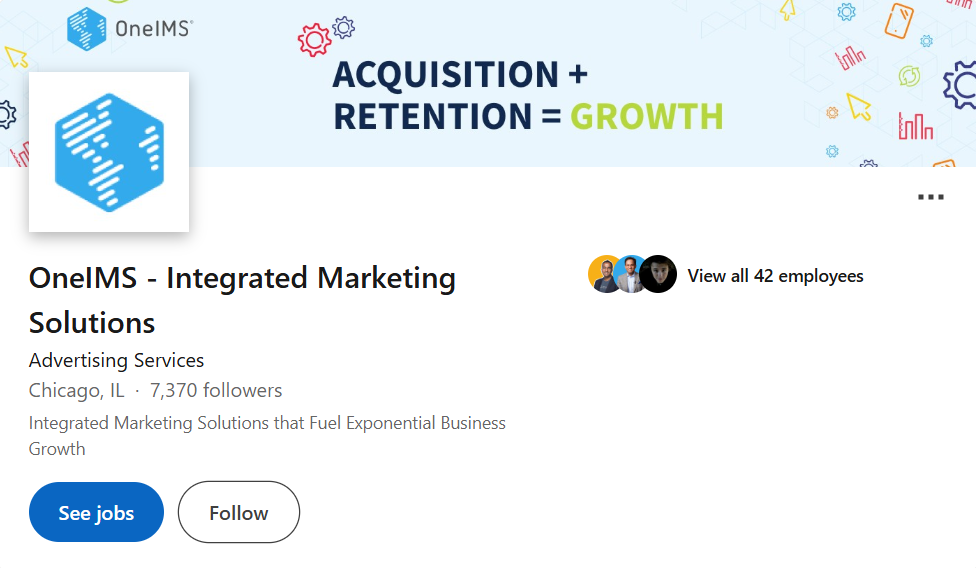The width and height of the screenshot is (976, 568).
Task: Click the large OneIMS company logo thumbnail
Action: pos(109,152)
